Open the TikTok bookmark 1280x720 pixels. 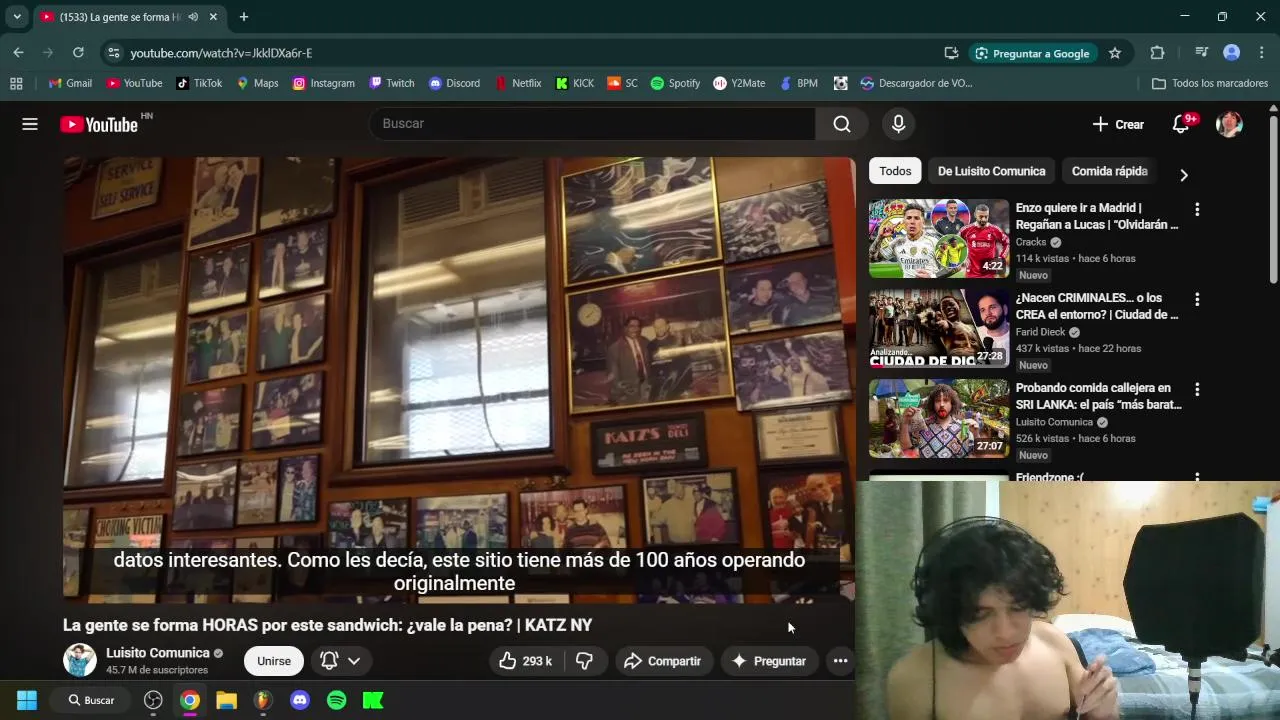pos(199,83)
